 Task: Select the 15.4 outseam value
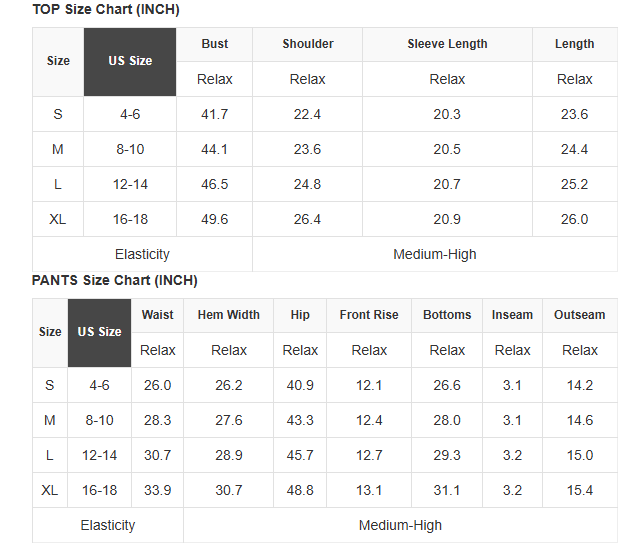580,490
